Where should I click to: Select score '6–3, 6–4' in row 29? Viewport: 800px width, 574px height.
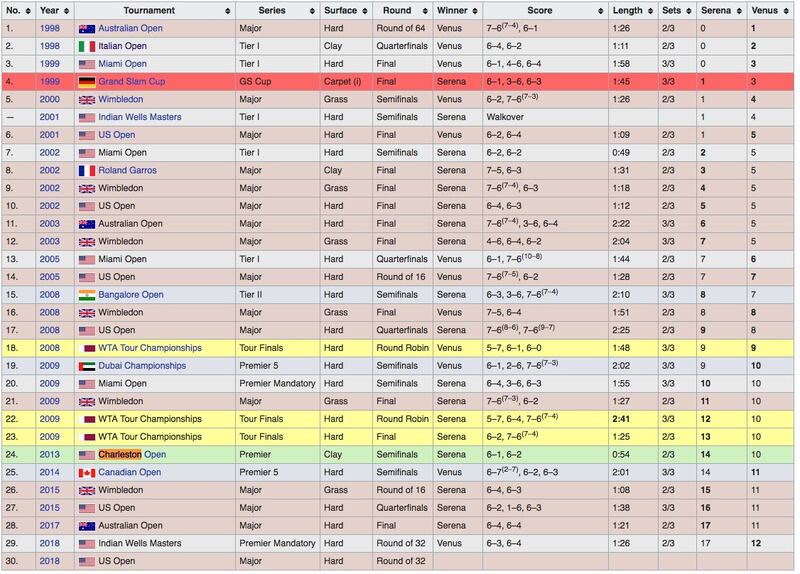(x=504, y=543)
